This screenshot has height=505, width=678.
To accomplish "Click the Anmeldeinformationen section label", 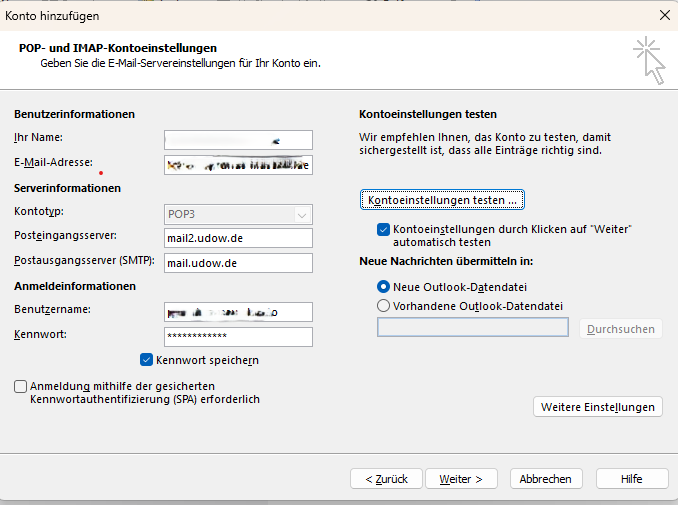I will (x=75, y=286).
